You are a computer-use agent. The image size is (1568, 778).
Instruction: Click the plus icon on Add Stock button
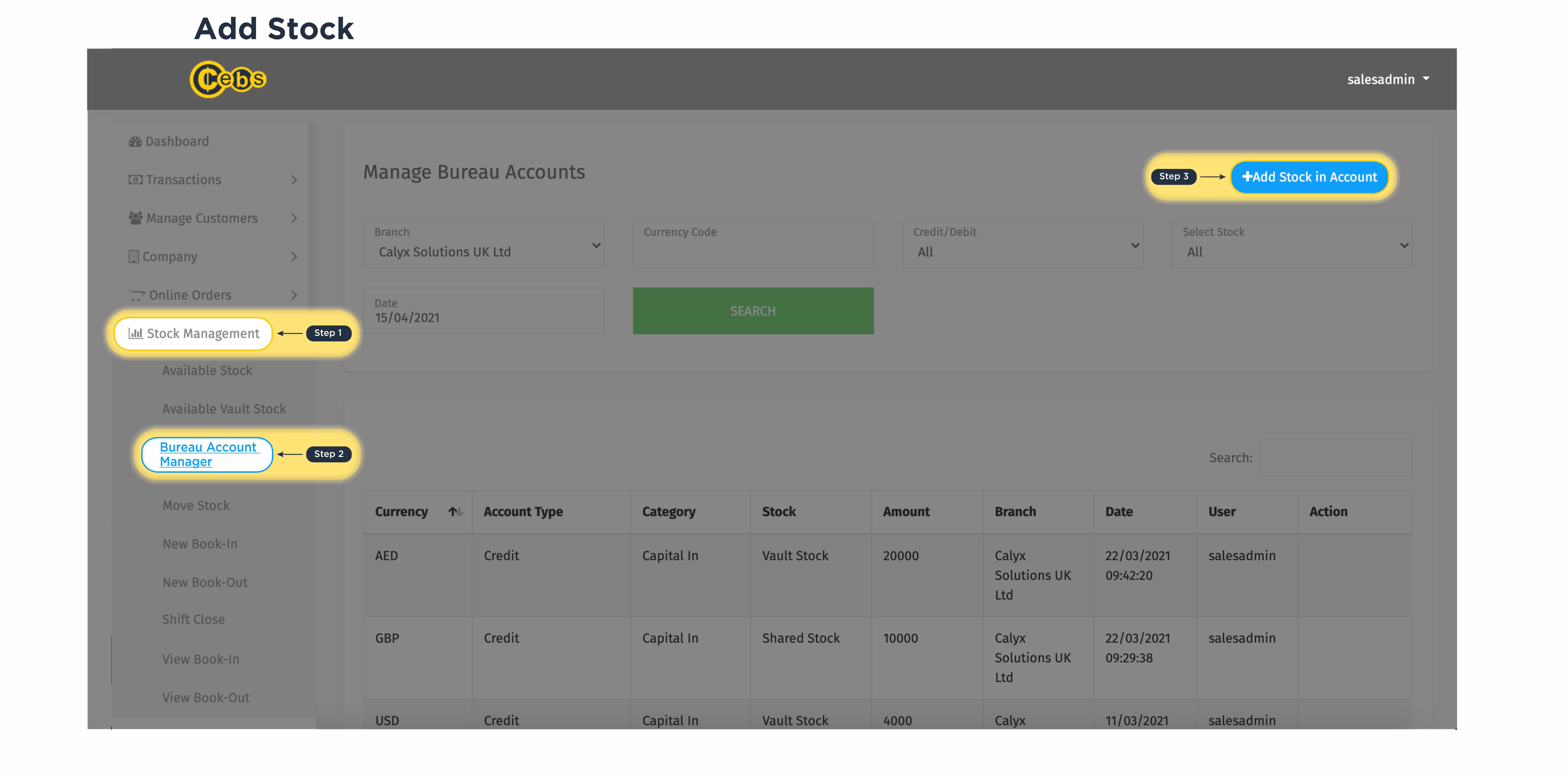(1248, 177)
